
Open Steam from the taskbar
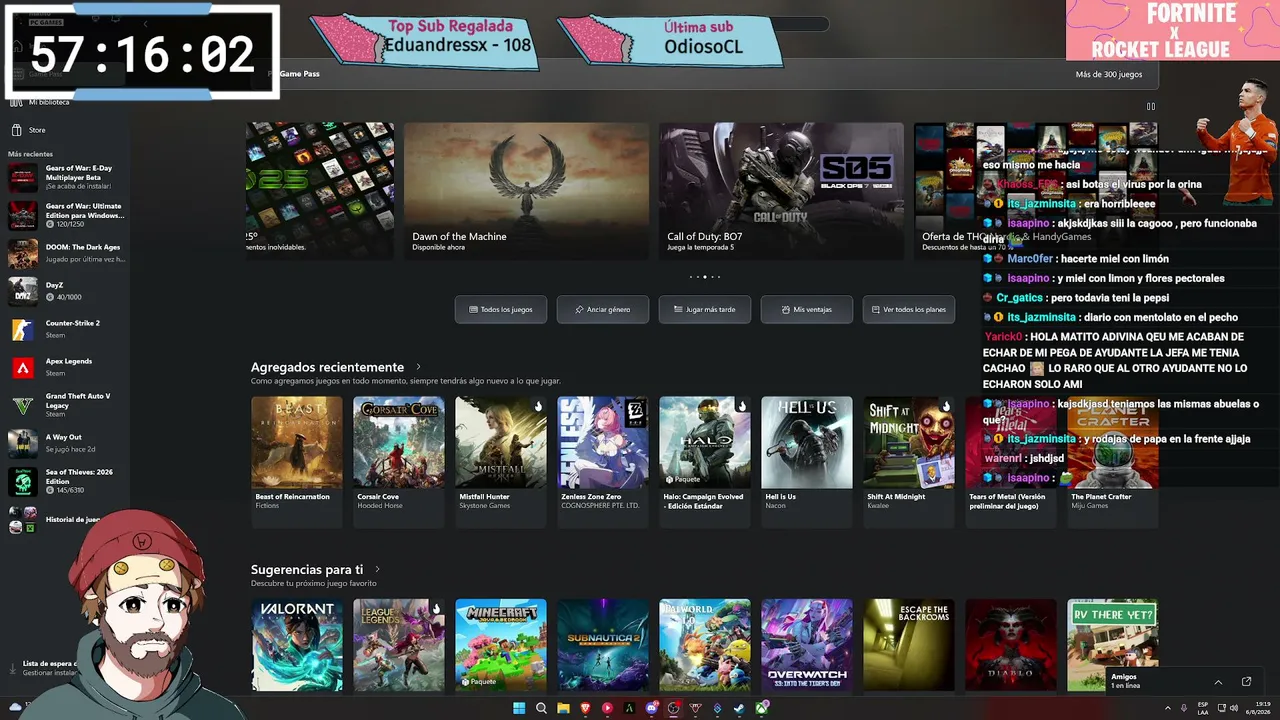click(x=739, y=709)
